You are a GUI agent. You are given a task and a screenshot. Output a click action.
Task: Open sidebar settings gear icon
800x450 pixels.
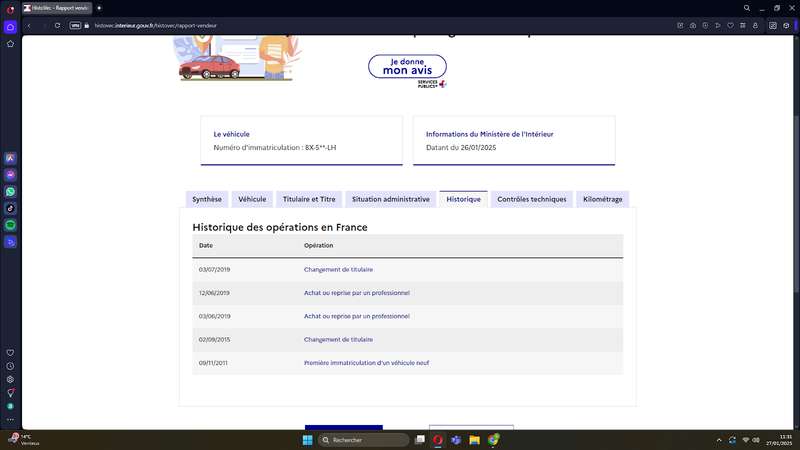pyautogui.click(x=10, y=380)
